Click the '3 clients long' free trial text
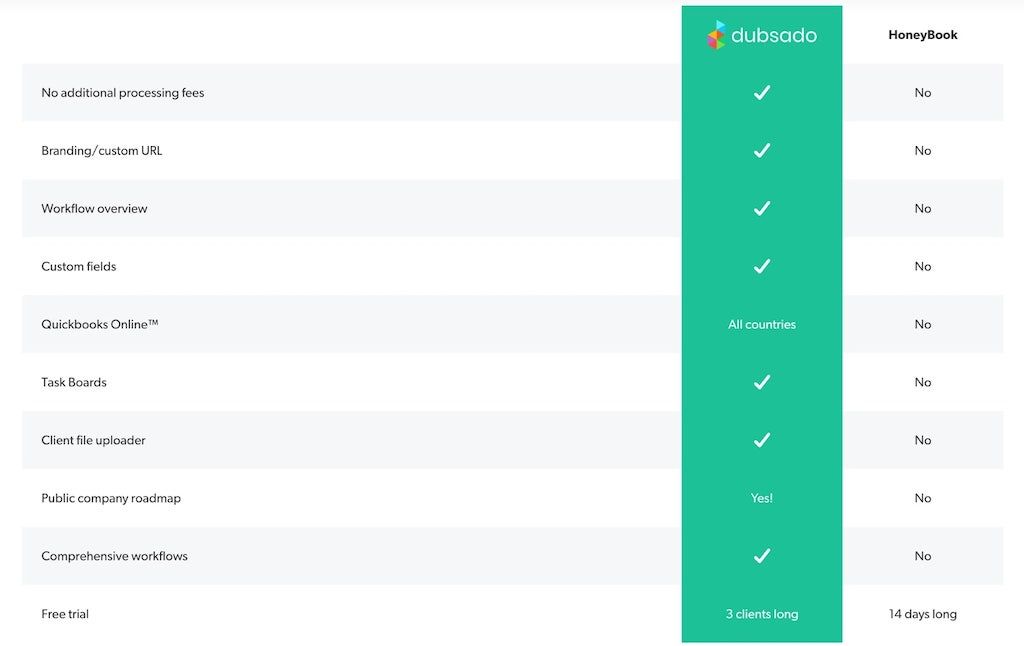 tap(762, 614)
